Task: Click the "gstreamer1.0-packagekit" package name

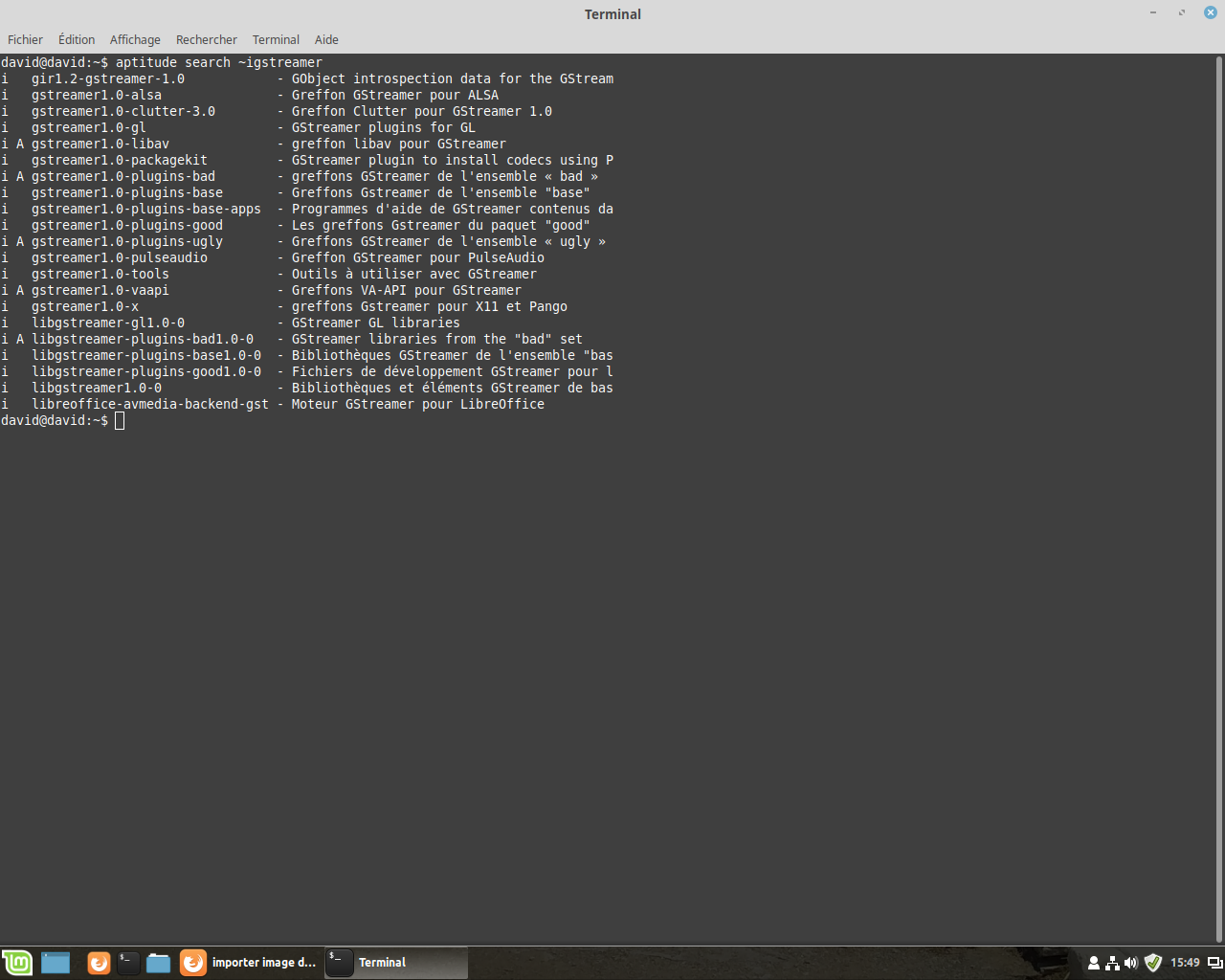Action: pos(120,160)
